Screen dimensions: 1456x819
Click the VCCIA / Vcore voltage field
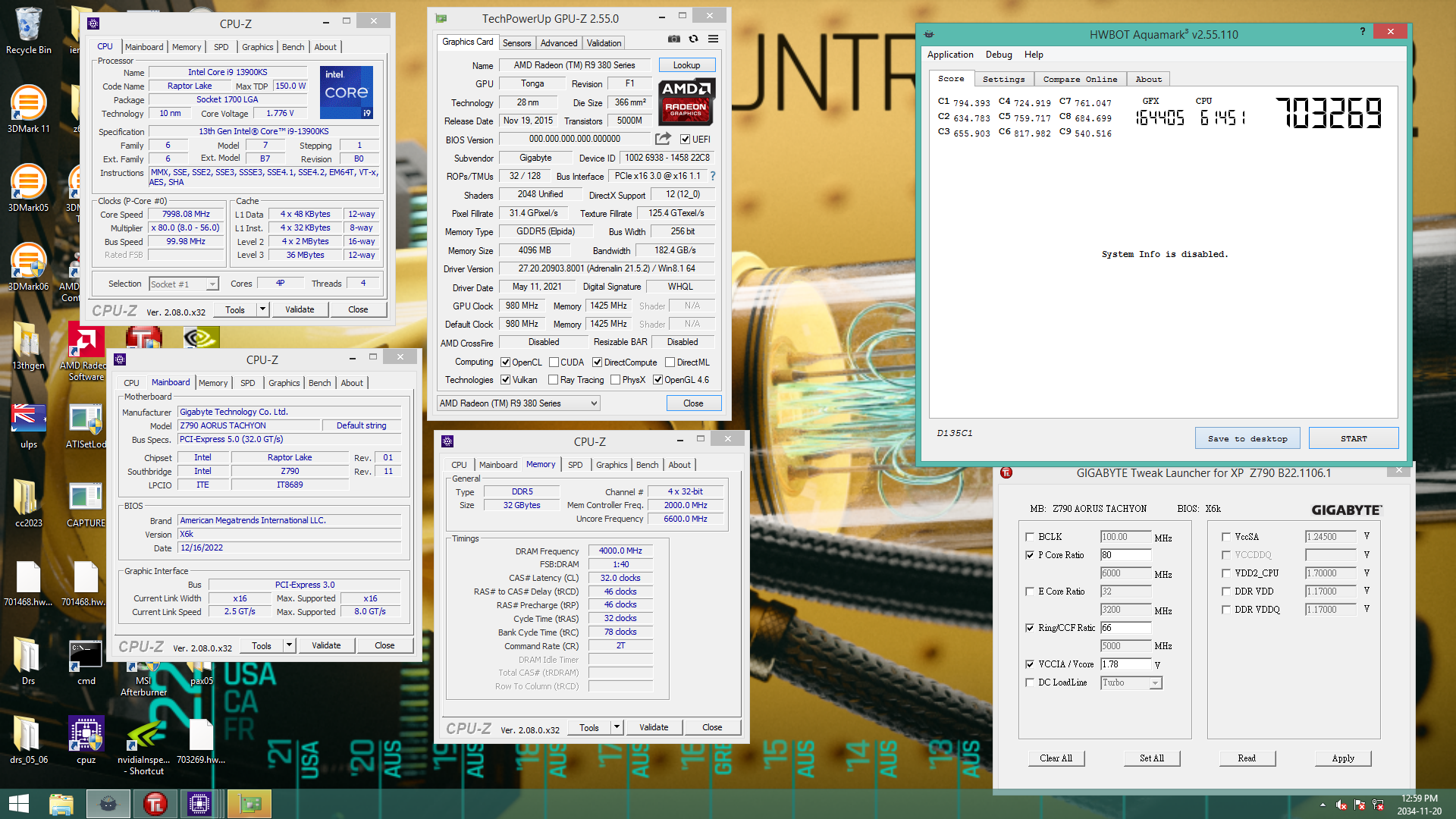(x=1125, y=664)
